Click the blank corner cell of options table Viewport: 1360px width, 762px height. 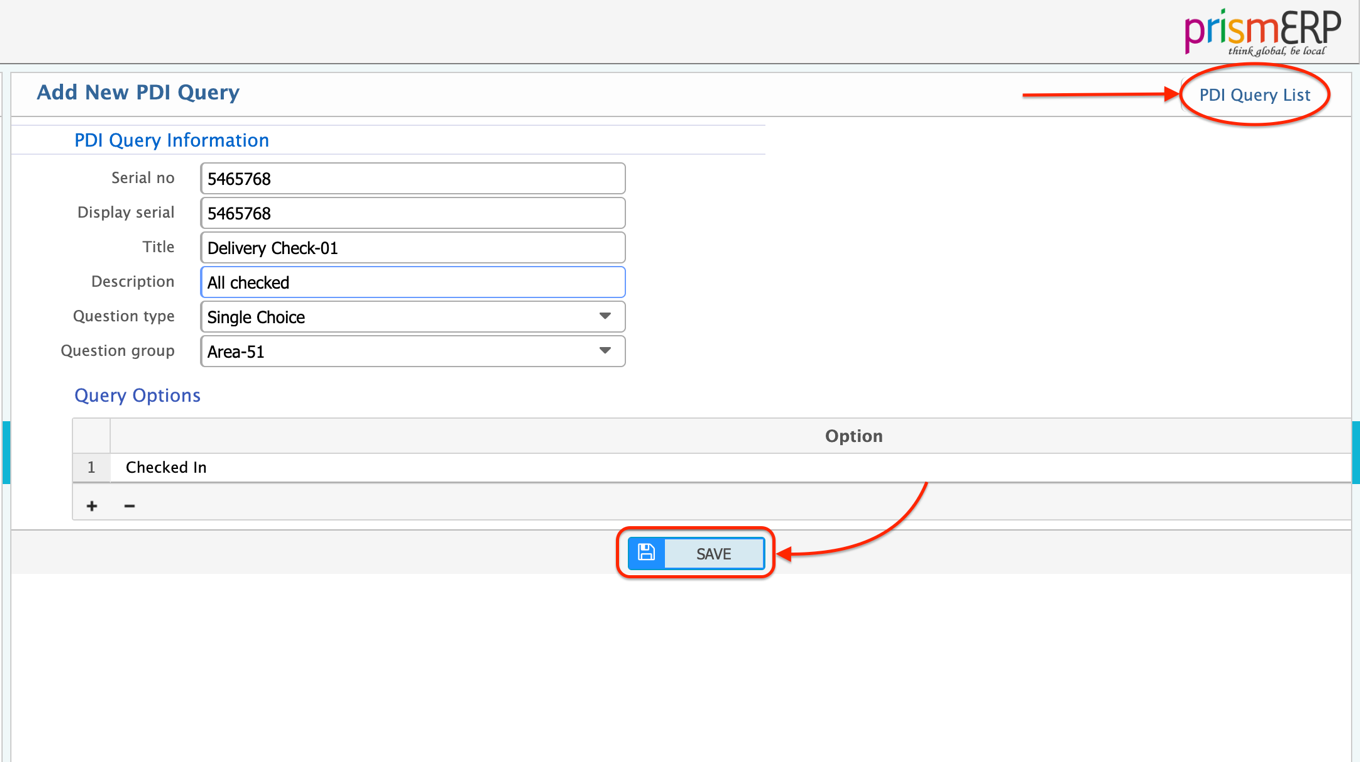pos(91,436)
